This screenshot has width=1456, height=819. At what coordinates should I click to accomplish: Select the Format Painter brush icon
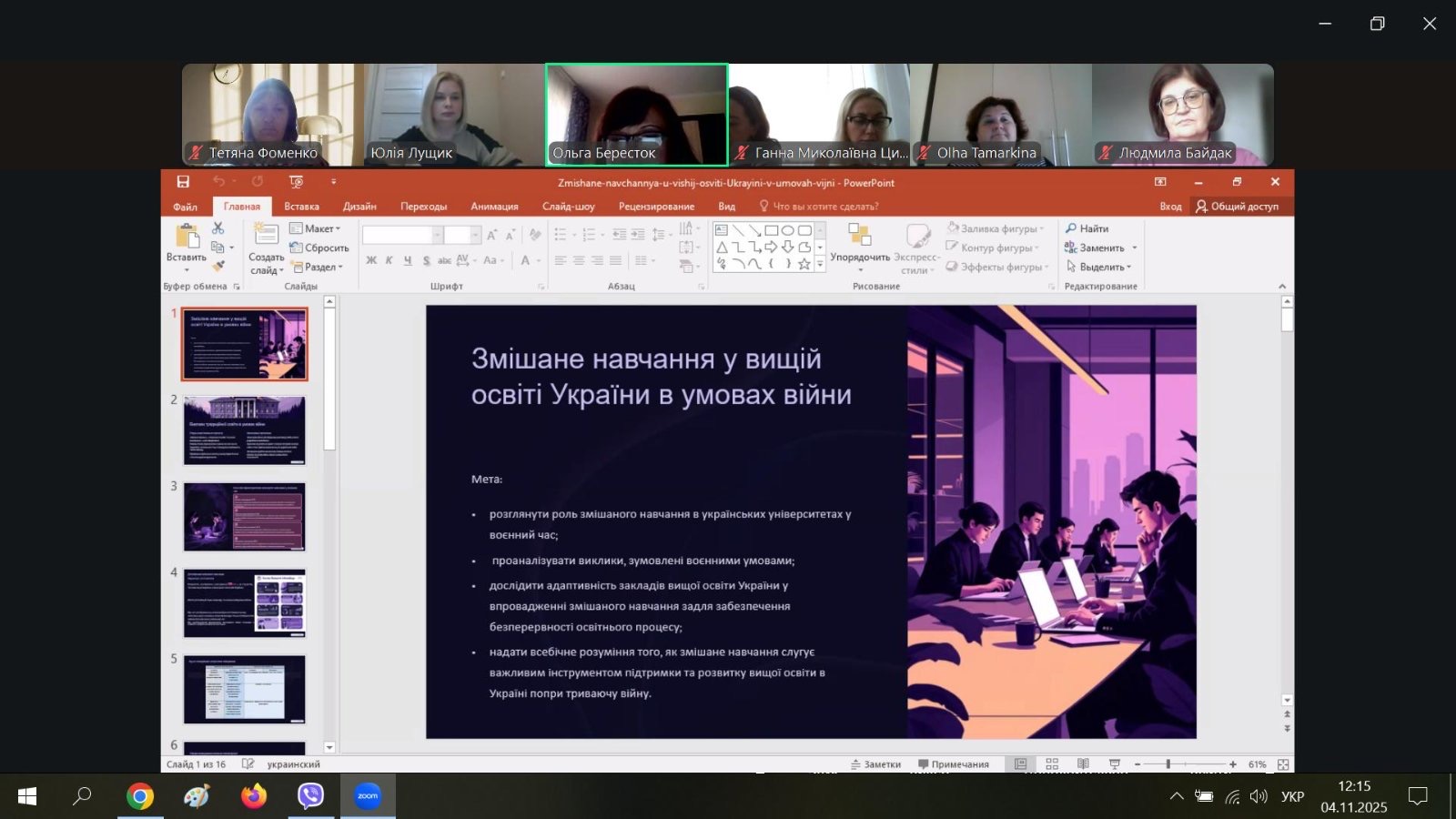[x=218, y=266]
